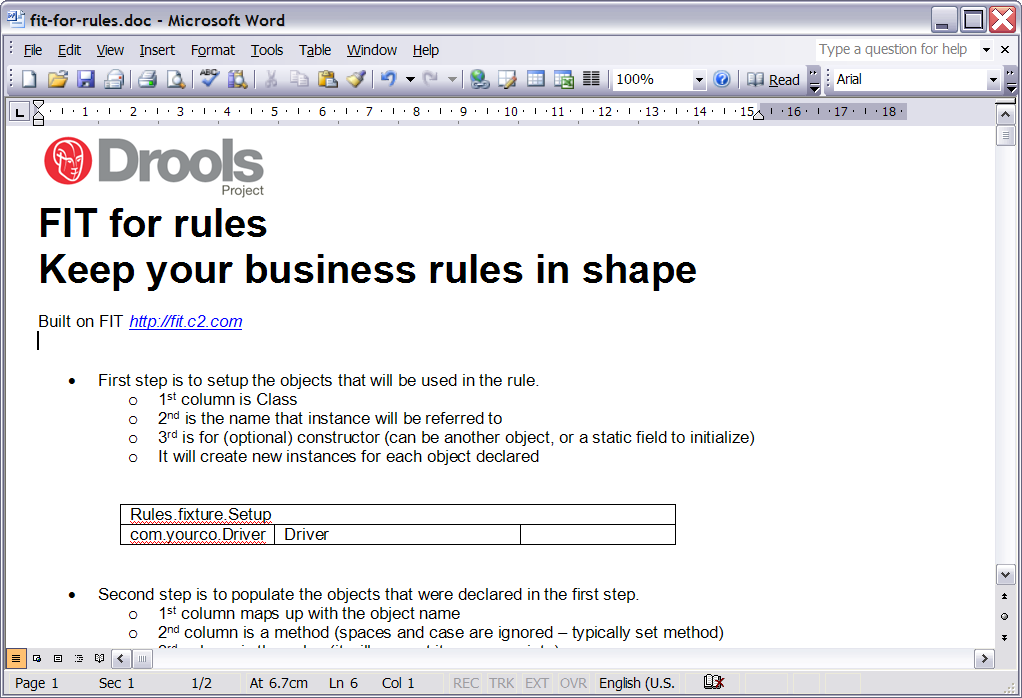The image size is (1022, 698).
Task: Cut the selection with the scissors icon
Action: tap(270, 80)
